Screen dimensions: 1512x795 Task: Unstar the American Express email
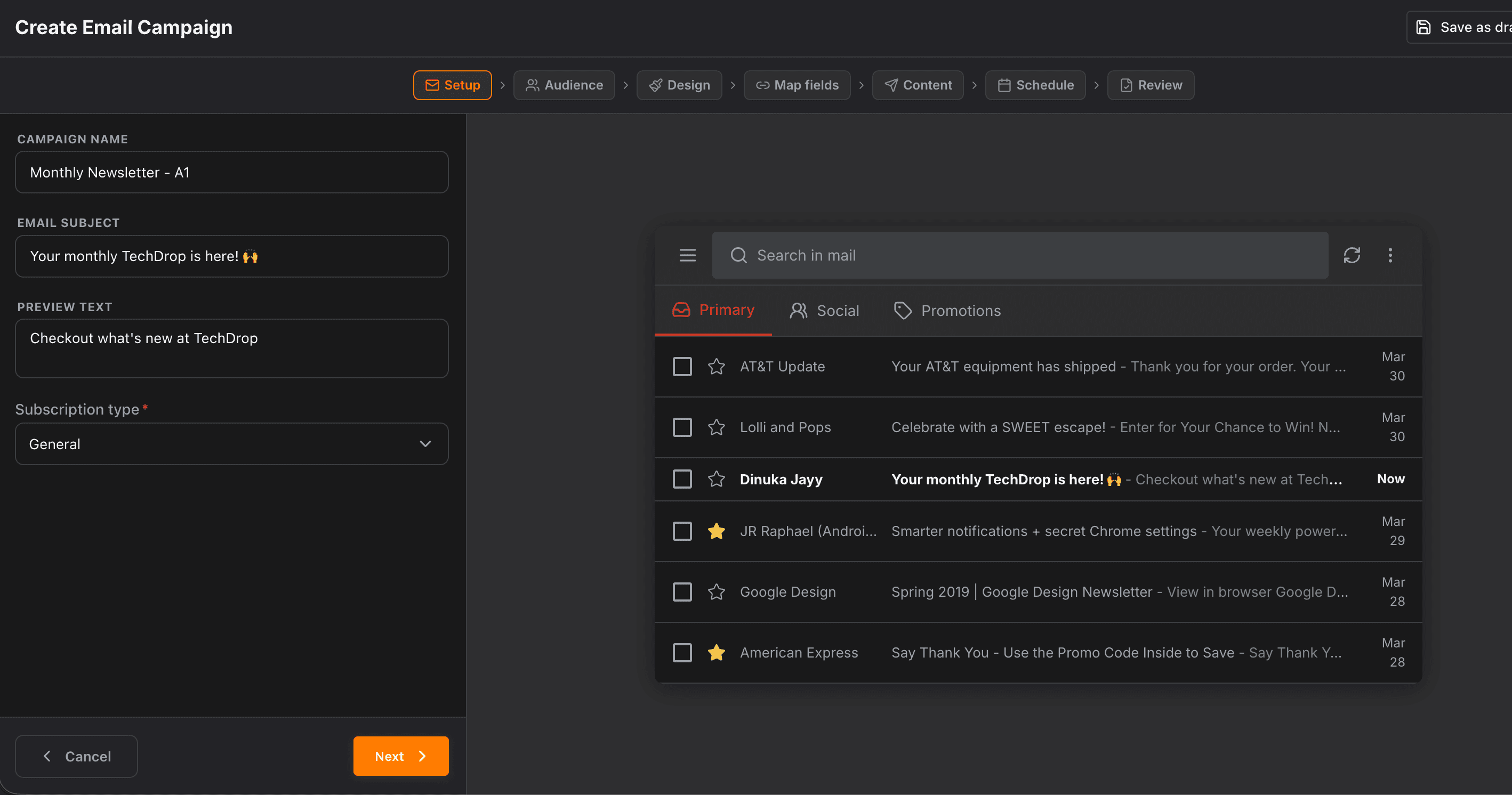(716, 653)
